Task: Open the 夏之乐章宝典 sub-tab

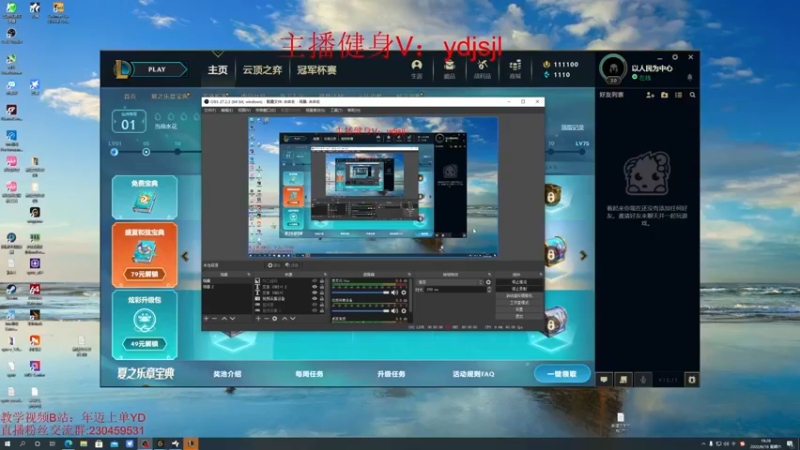Action: pos(169,96)
